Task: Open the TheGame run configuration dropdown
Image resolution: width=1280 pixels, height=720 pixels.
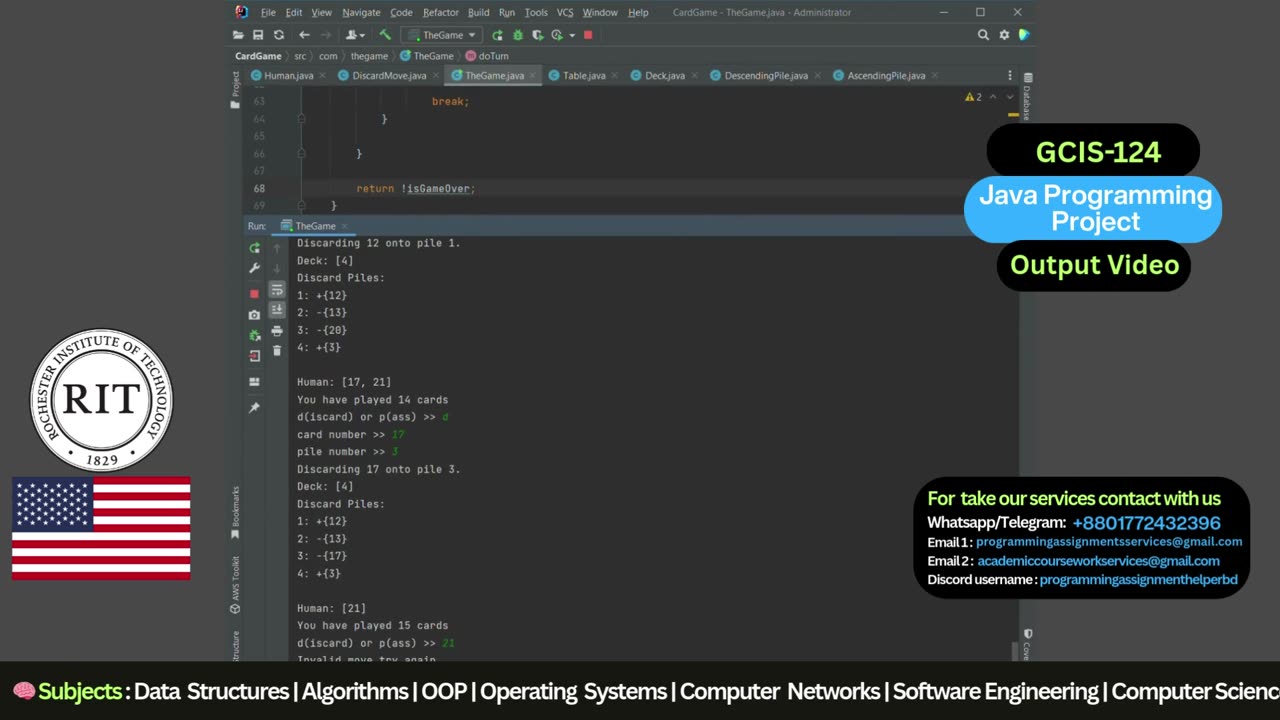Action: coord(443,35)
